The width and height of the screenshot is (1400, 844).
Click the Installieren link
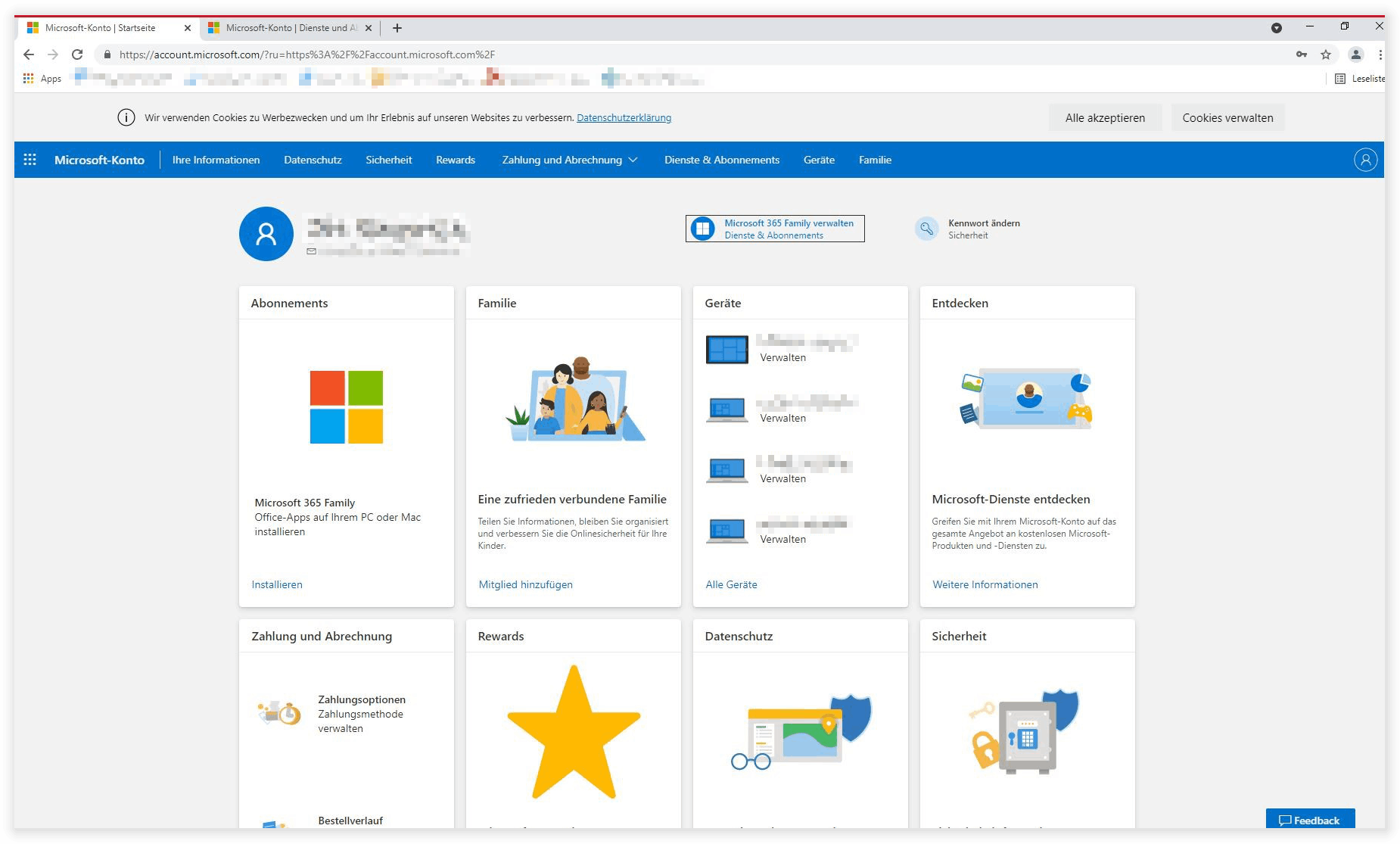[x=277, y=584]
